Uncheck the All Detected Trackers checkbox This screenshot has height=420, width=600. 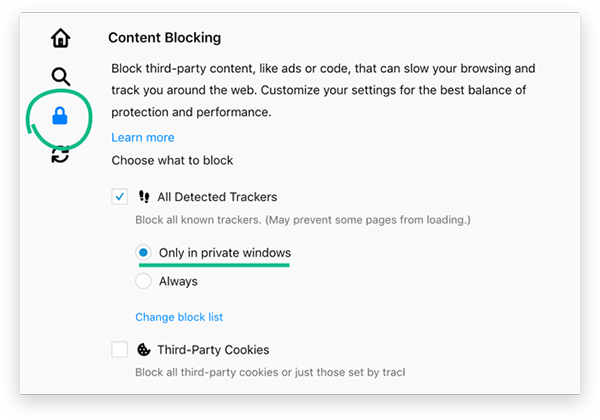pyautogui.click(x=120, y=197)
